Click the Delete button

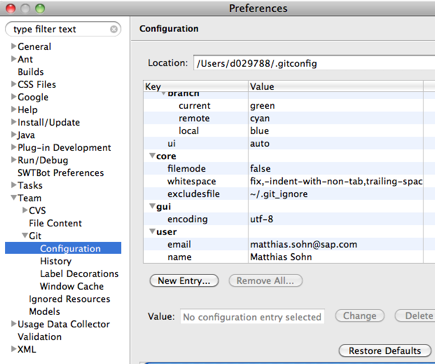pos(415,316)
